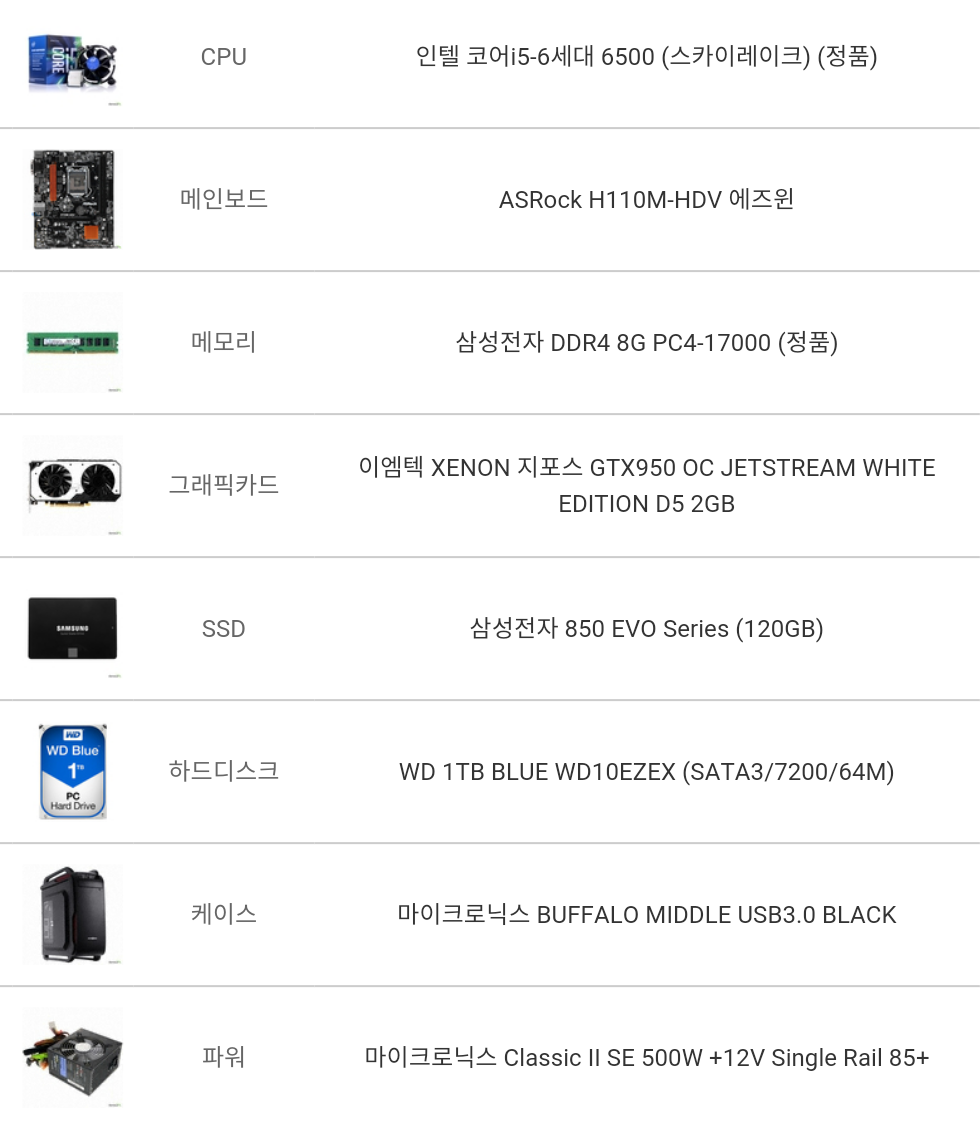Image resolution: width=980 pixels, height=1121 pixels.
Task: Click the 그래픽카드 category label
Action: coord(223,485)
